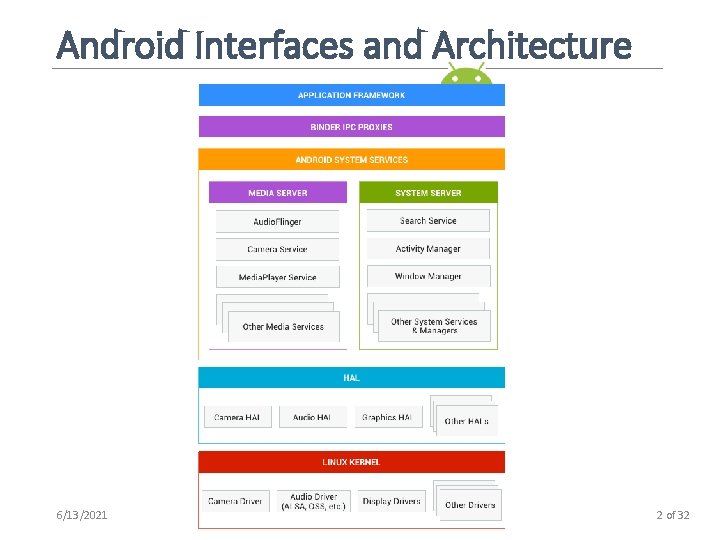Select the Display Drivers box
Screen dimensions: 720x540
pos(392,501)
